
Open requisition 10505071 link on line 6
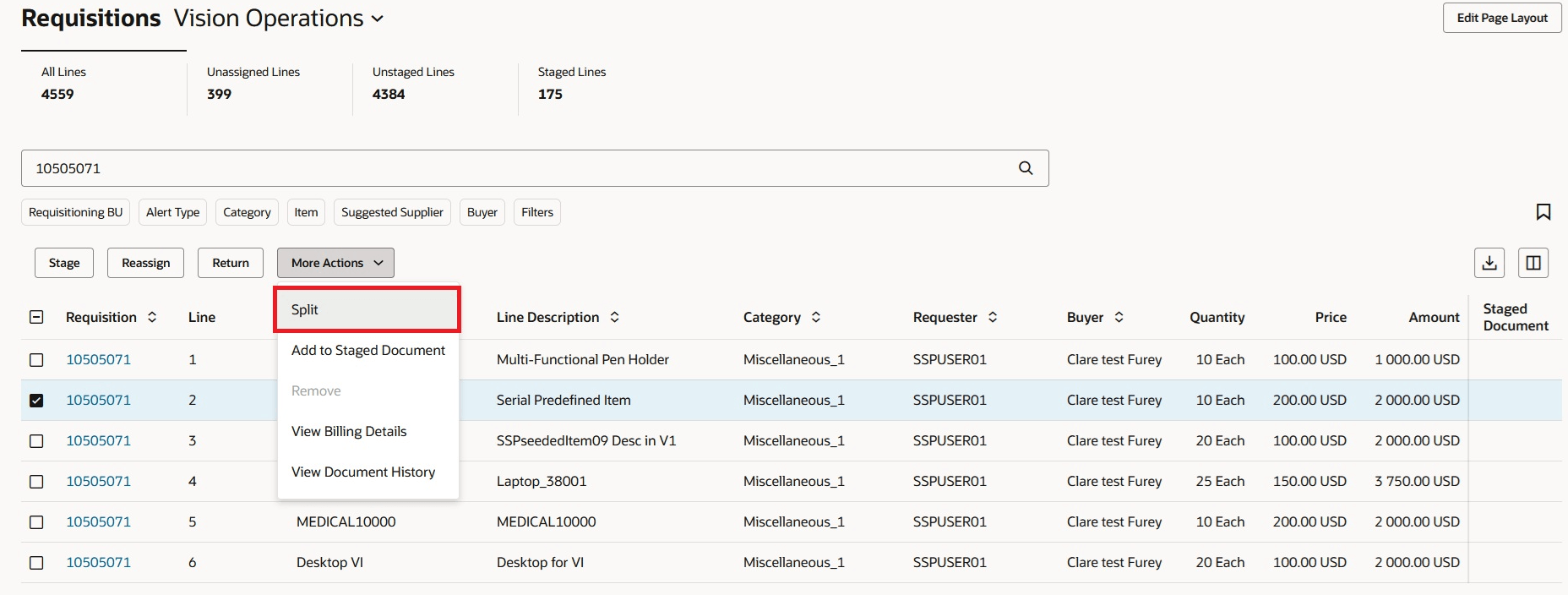coord(99,562)
